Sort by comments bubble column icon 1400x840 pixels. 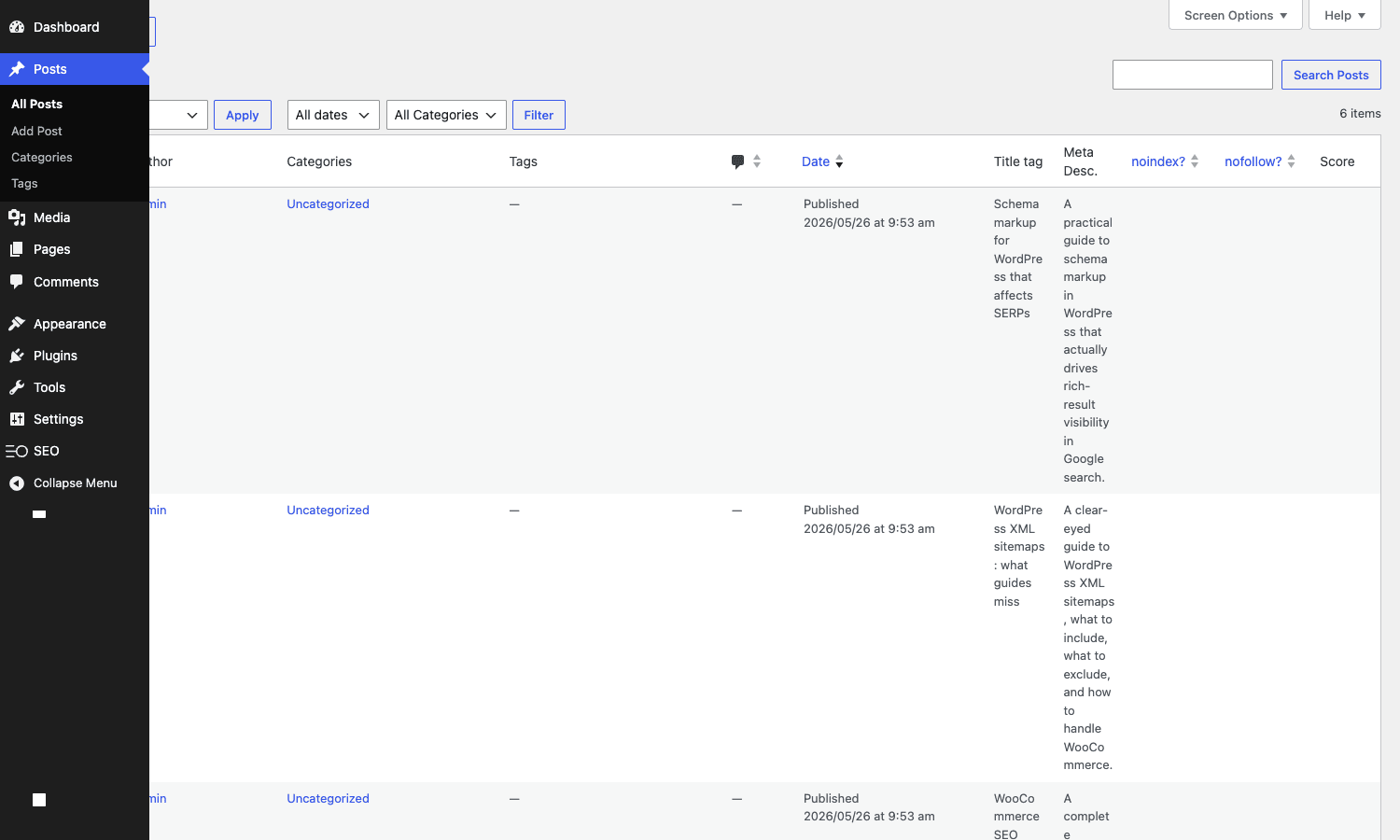point(737,161)
